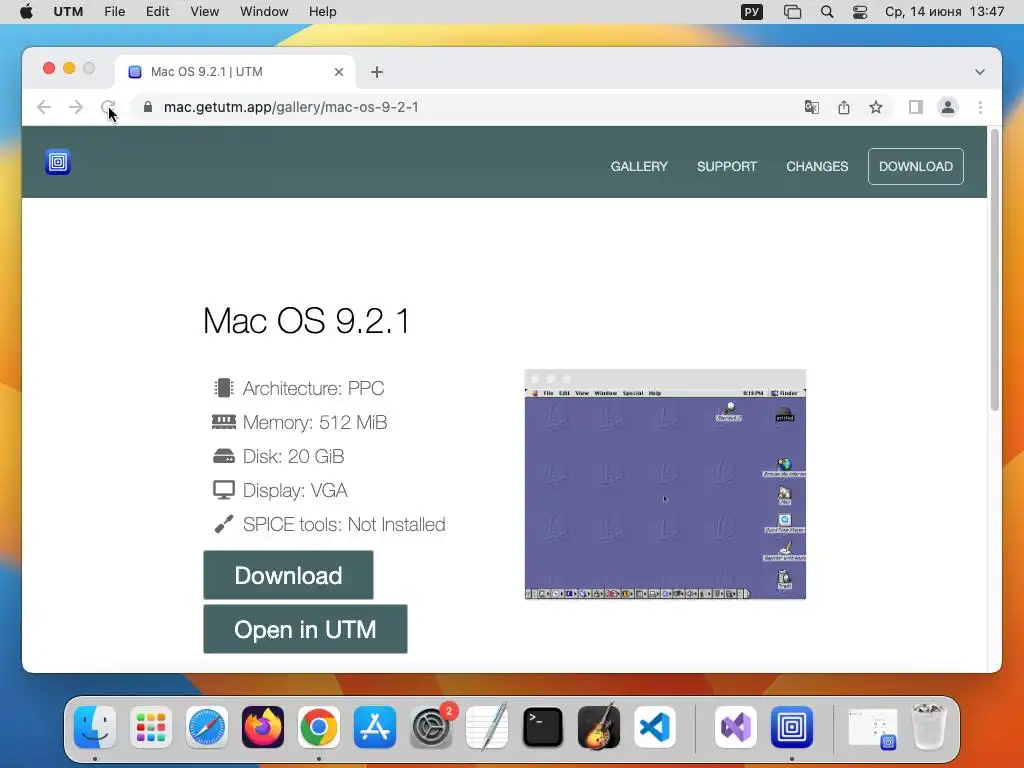Launch Terminal from the dock

(543, 727)
